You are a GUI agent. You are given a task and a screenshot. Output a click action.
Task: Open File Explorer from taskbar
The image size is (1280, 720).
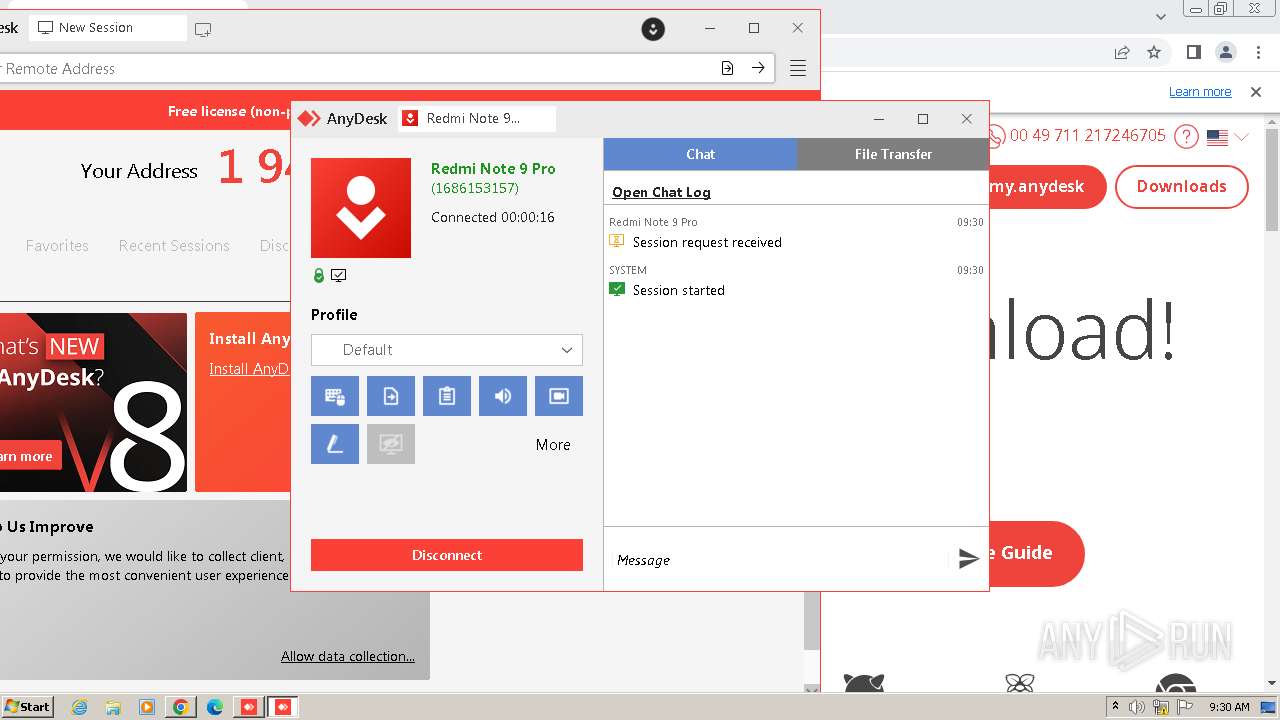click(113, 707)
